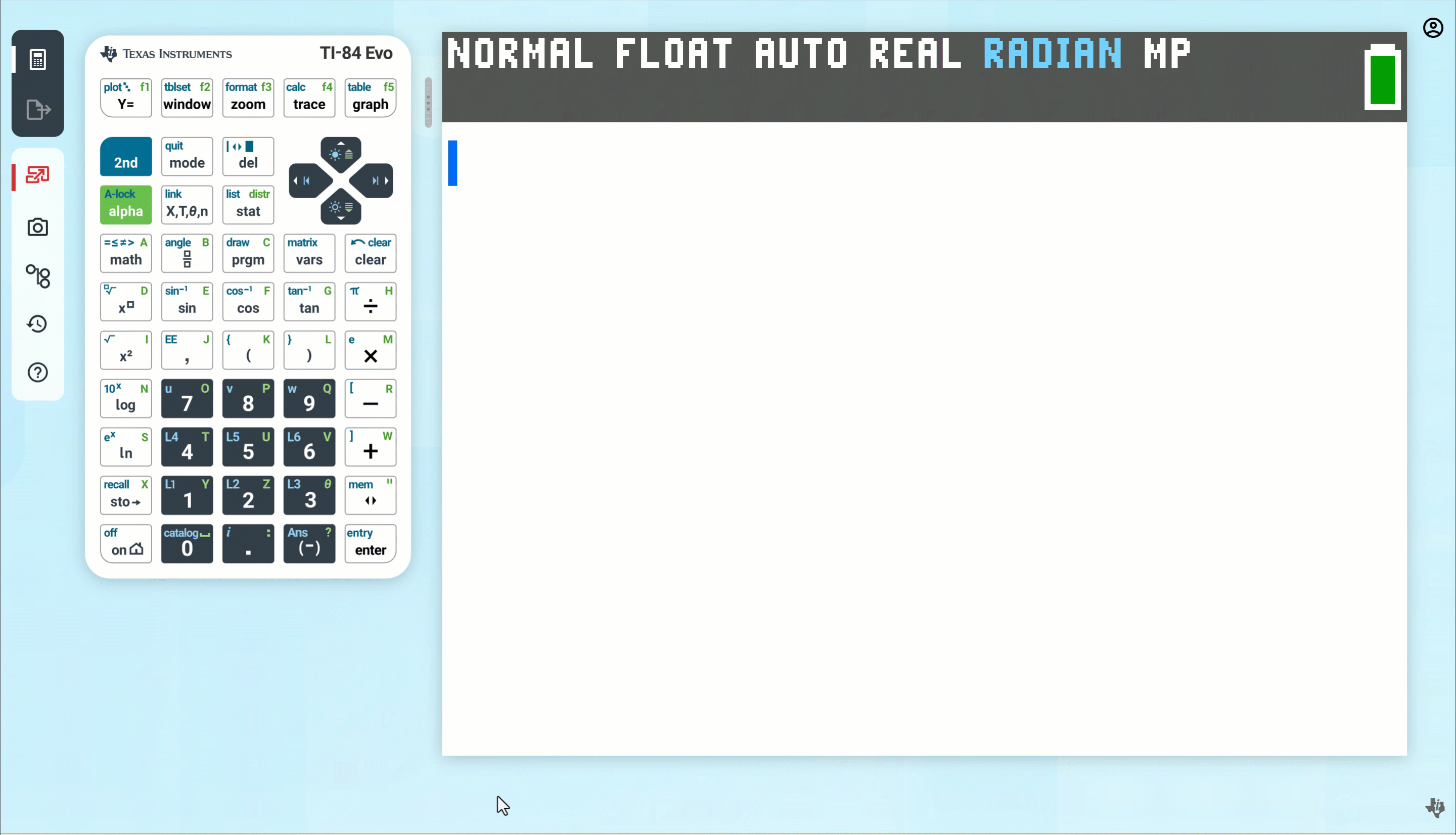The height and width of the screenshot is (835, 1456).
Task: Click the graph key
Action: (x=371, y=98)
